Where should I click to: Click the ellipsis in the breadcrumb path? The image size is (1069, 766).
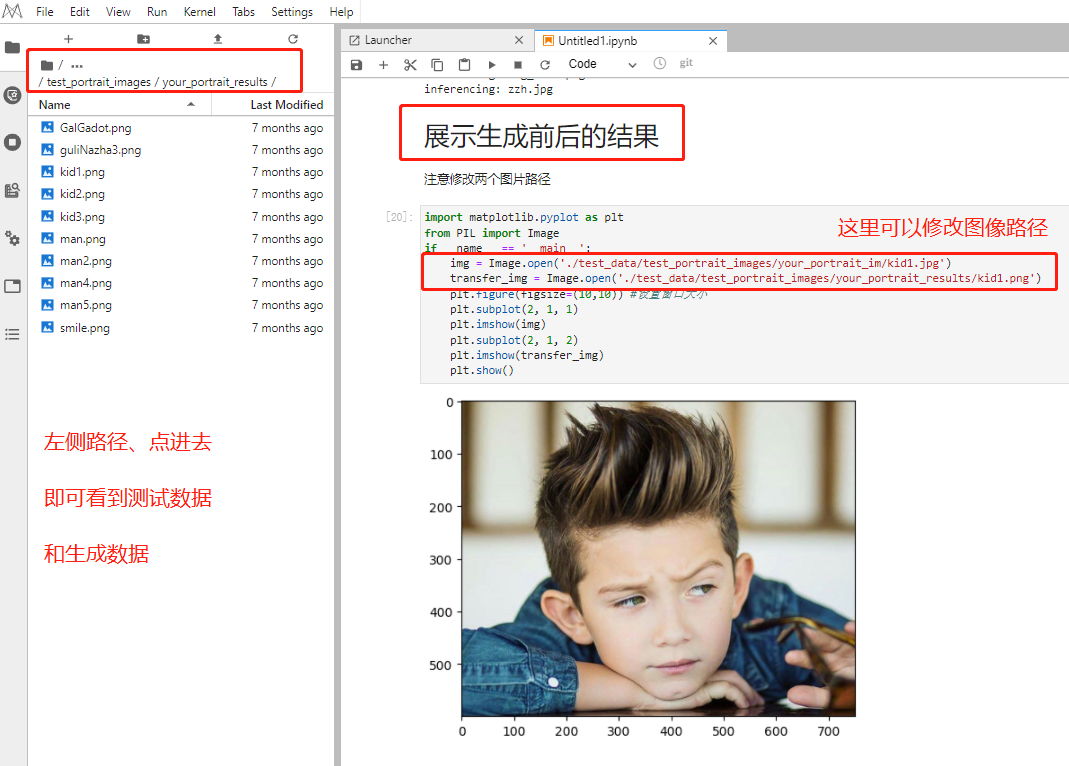click(77, 66)
